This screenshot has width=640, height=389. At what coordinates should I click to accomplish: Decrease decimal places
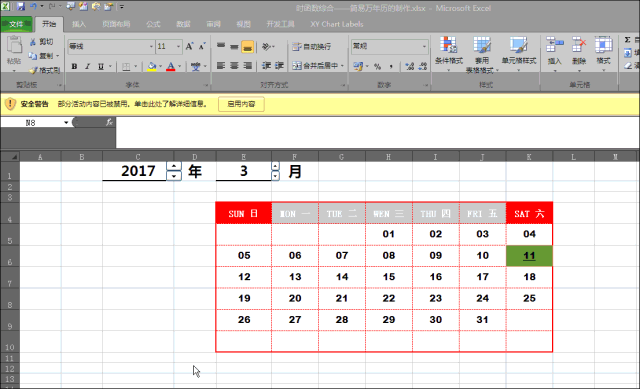[x=423, y=66]
